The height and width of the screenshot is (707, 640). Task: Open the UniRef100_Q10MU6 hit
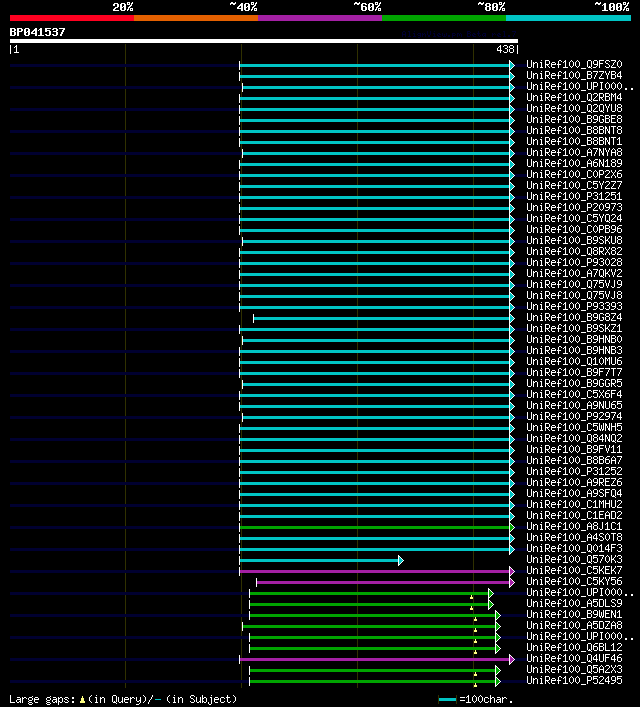[574, 361]
